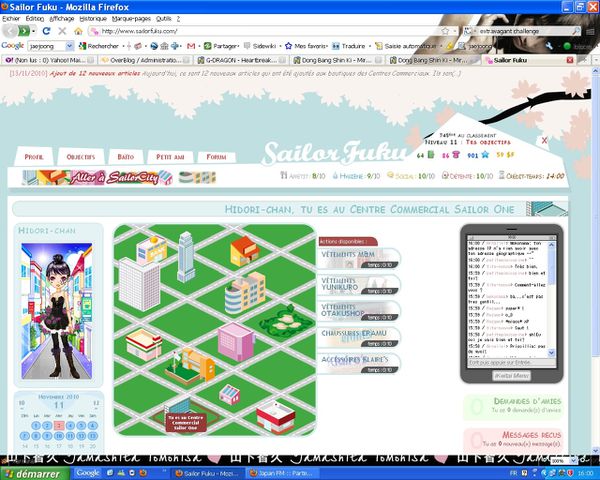The width and height of the screenshot is (600, 480).
Task: Choose the Vêtements Otakushop action
Action: [359, 311]
